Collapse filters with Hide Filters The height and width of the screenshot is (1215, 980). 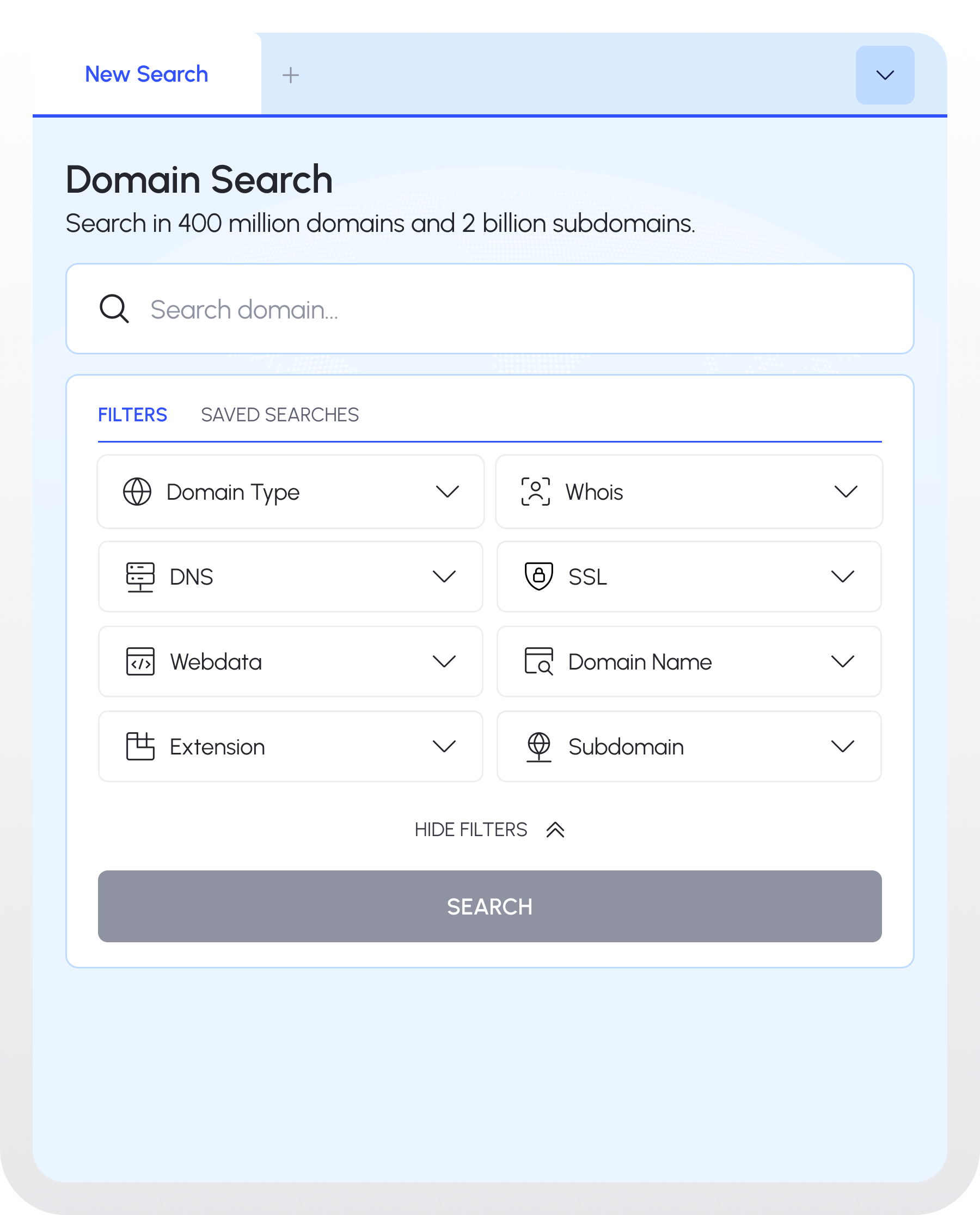(489, 830)
